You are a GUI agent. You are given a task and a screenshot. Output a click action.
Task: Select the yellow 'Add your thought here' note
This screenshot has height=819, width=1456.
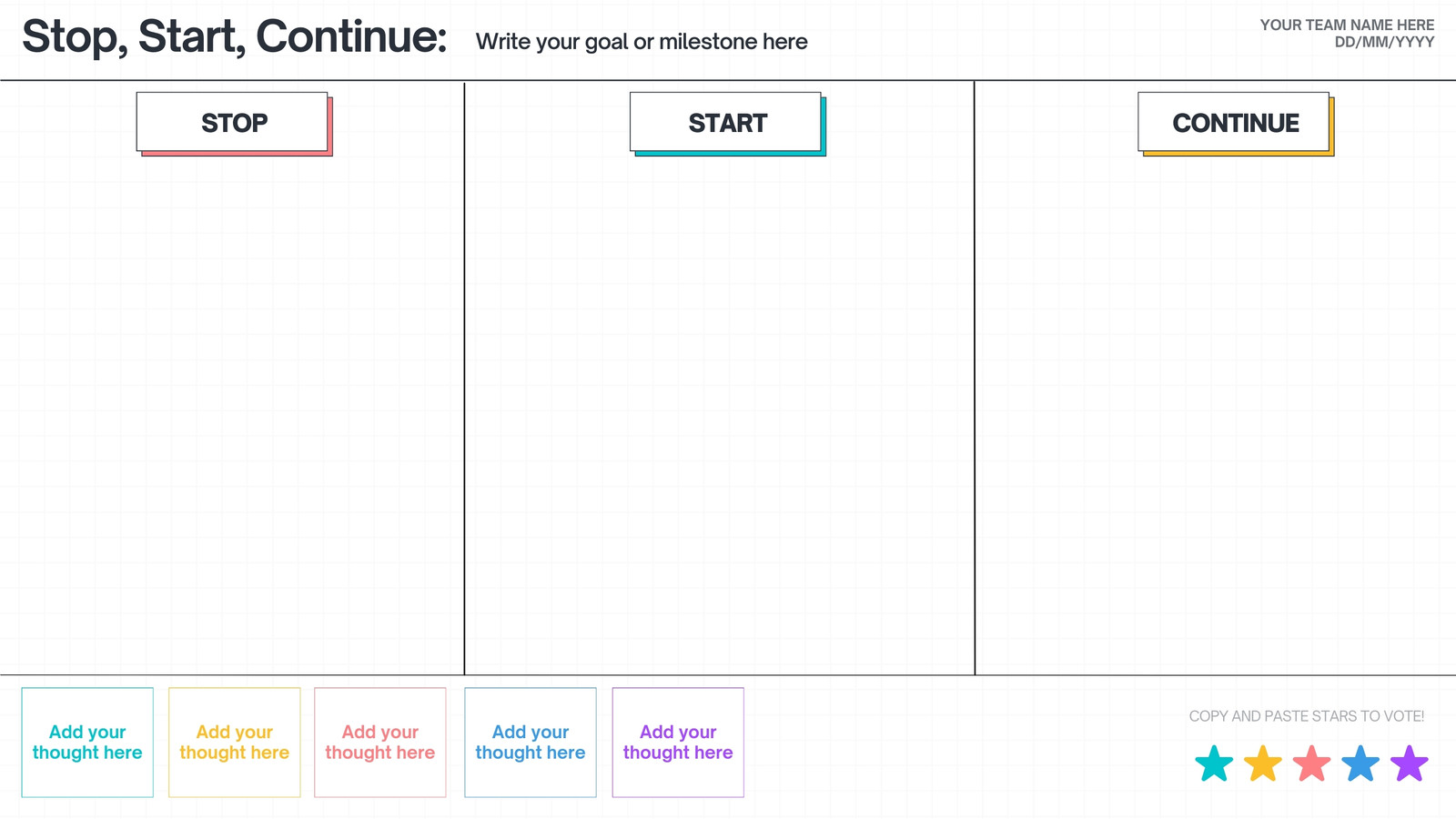point(235,743)
